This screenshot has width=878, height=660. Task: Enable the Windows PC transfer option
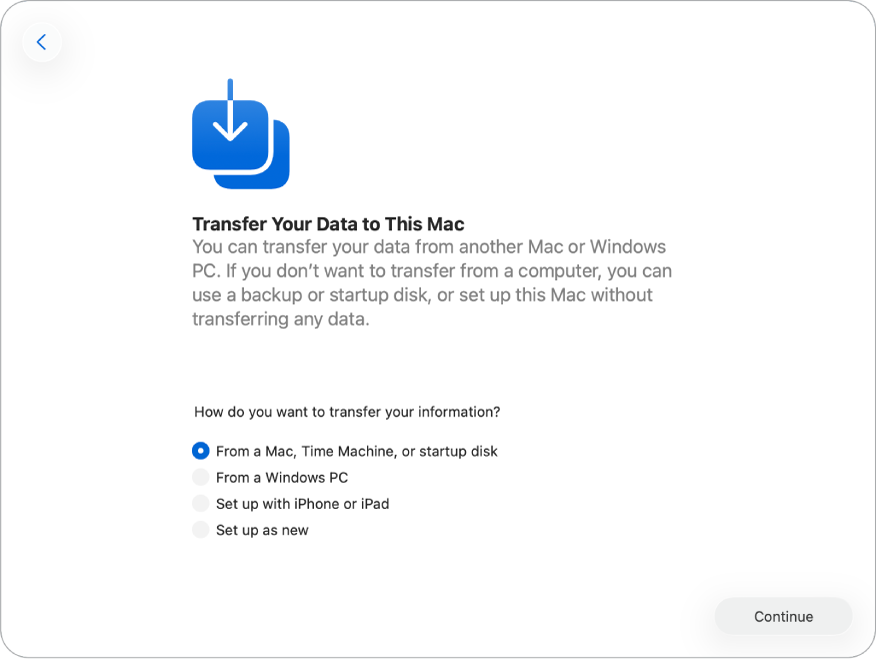[199, 477]
